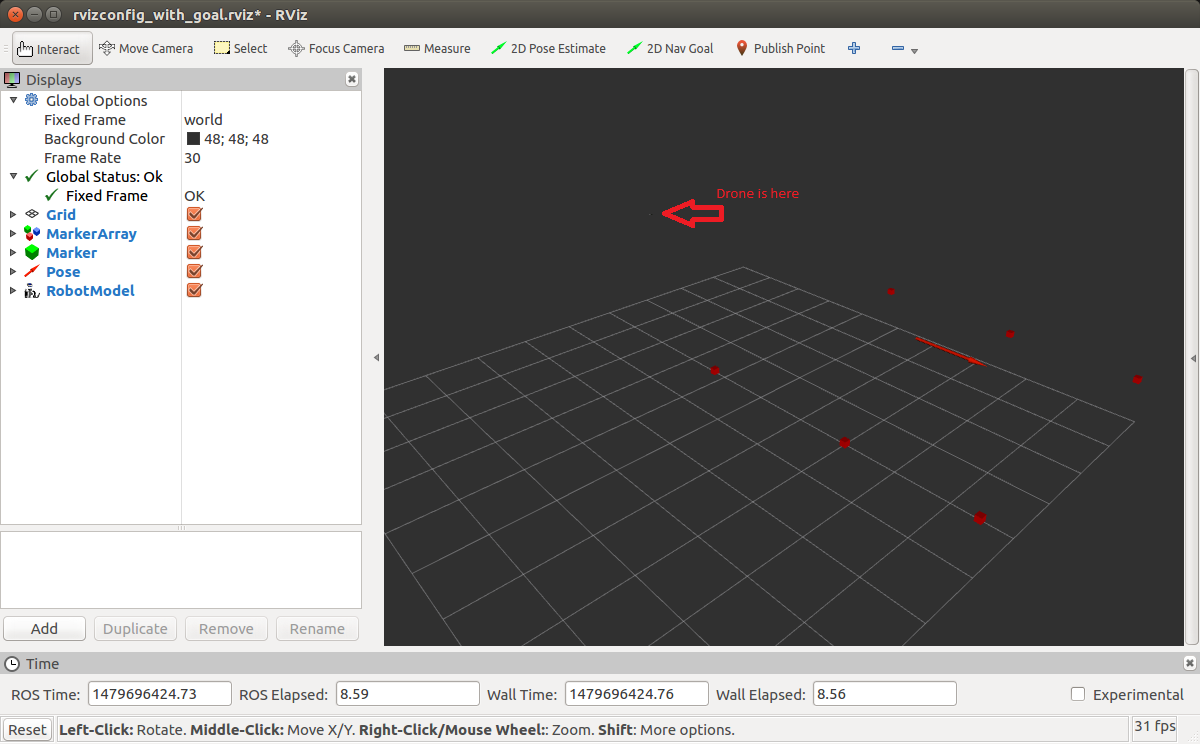
Task: Collapse the Global Options section
Action: click(x=13, y=101)
